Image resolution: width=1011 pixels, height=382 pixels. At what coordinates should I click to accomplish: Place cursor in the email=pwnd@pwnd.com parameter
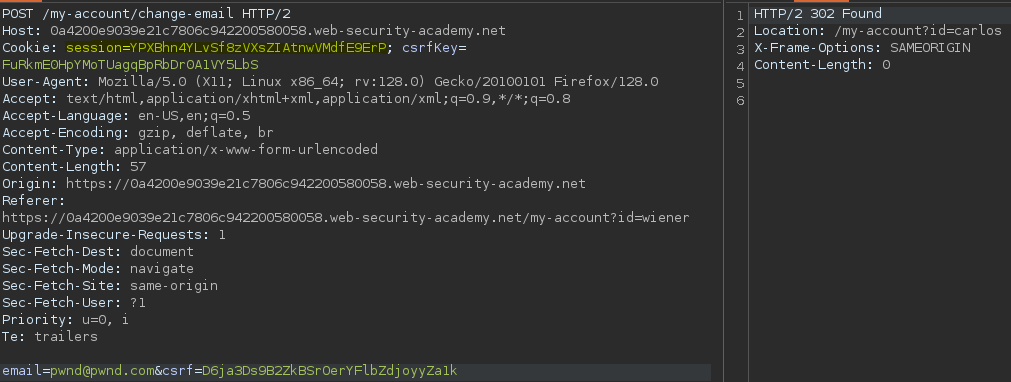click(78, 371)
